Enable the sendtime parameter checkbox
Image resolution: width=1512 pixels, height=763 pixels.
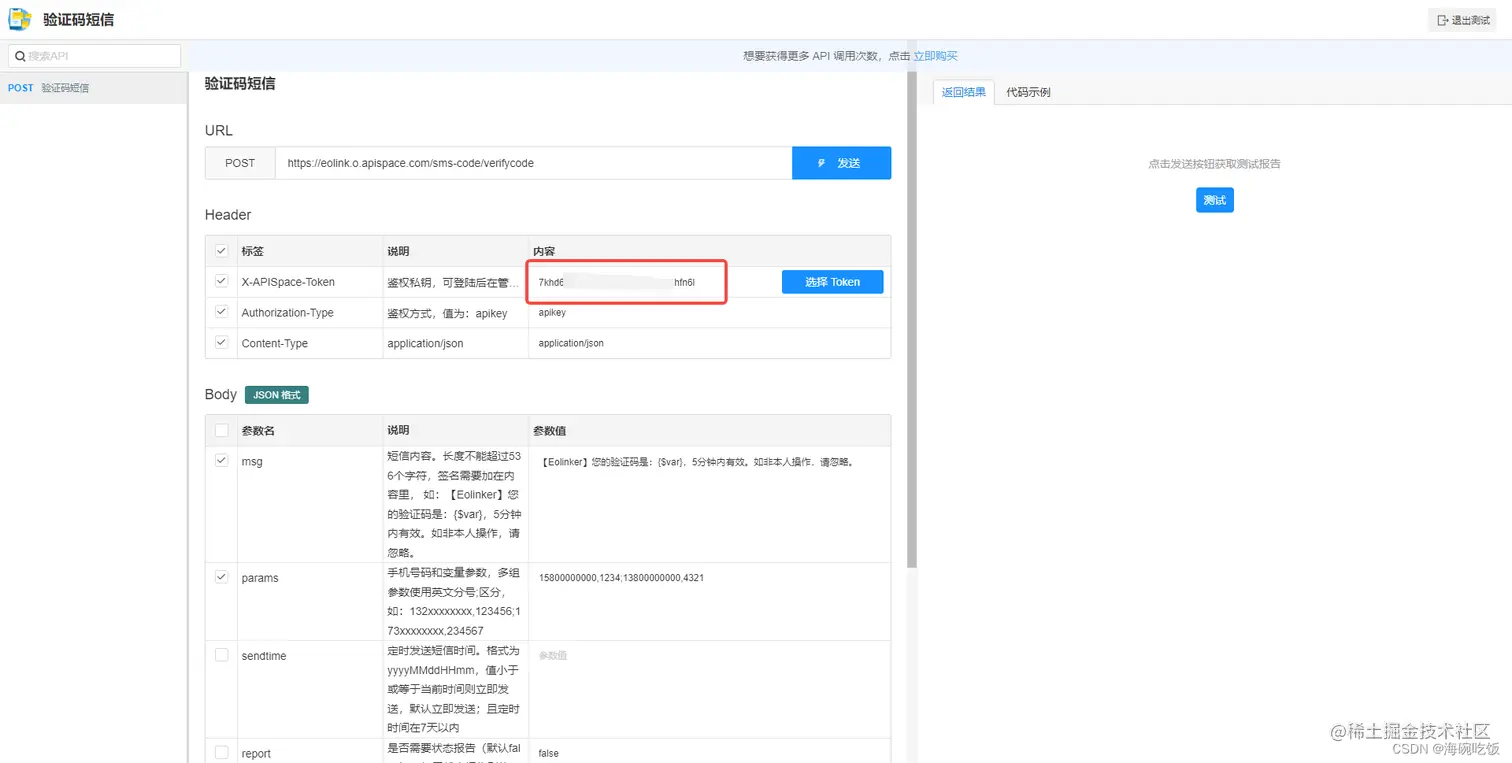pos(221,655)
